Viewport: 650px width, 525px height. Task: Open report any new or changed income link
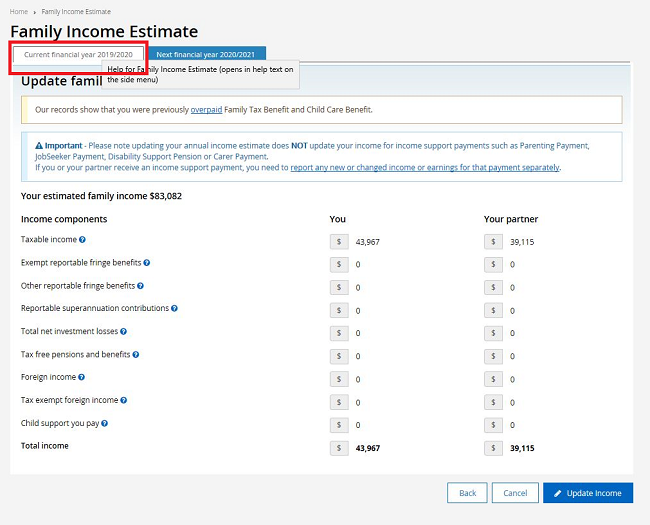425,168
